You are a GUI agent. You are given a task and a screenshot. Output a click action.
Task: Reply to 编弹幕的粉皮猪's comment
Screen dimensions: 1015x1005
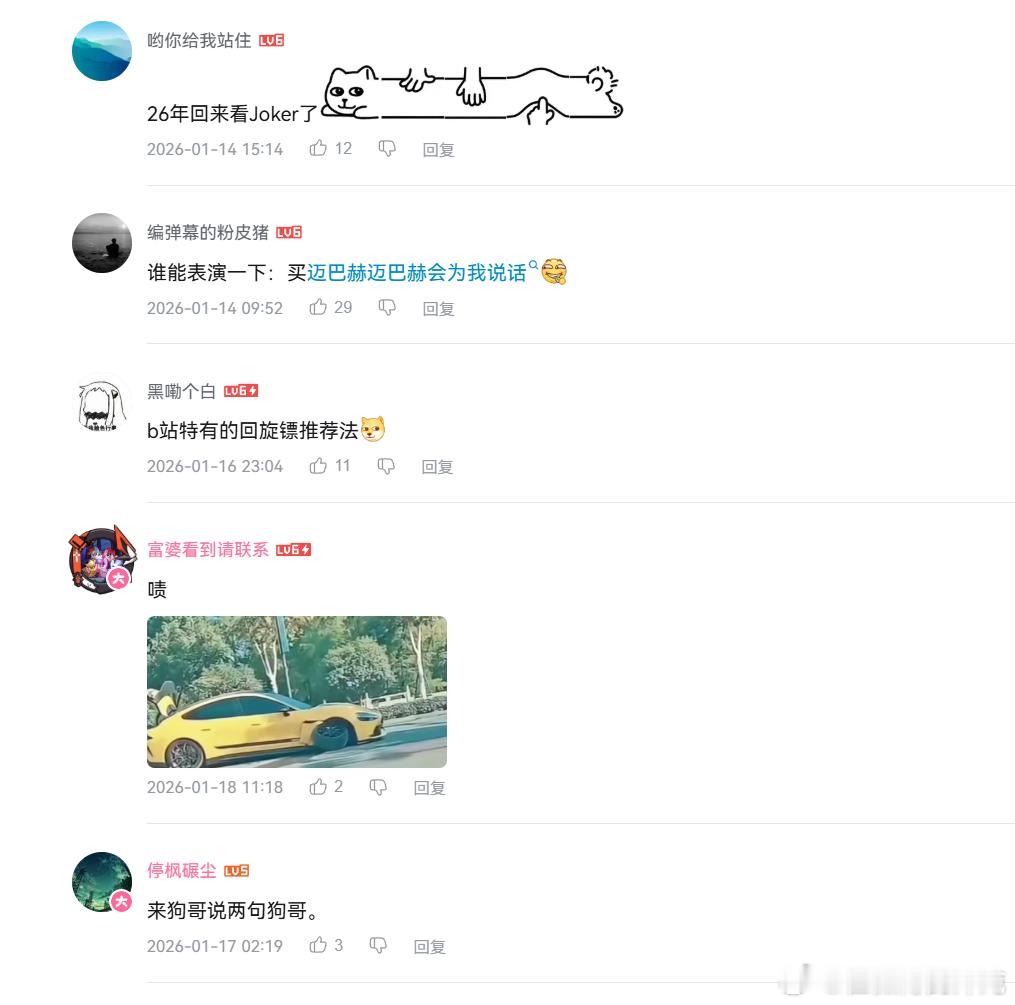tap(438, 308)
